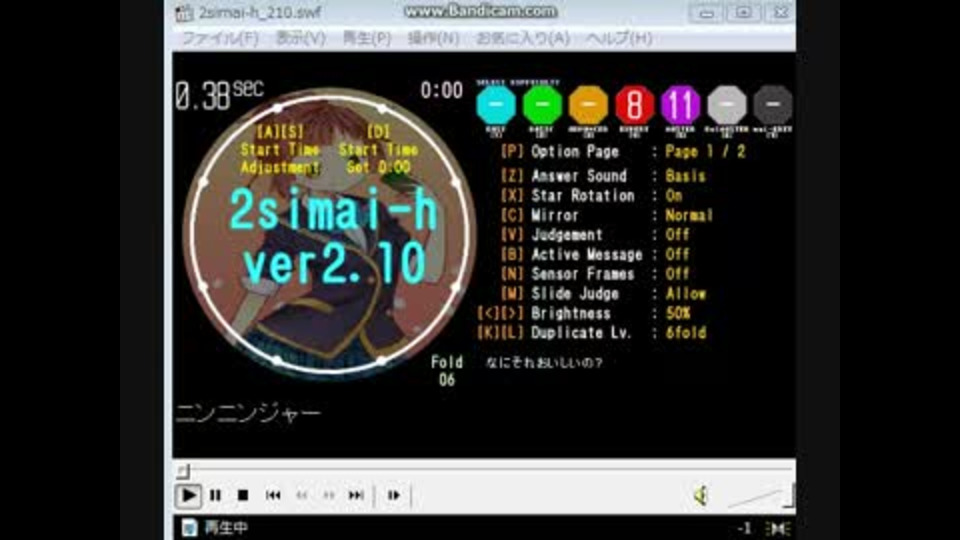Select the orange Advanced difficulty circle
Screen dimensions: 960x540
pyautogui.click(x=588, y=105)
